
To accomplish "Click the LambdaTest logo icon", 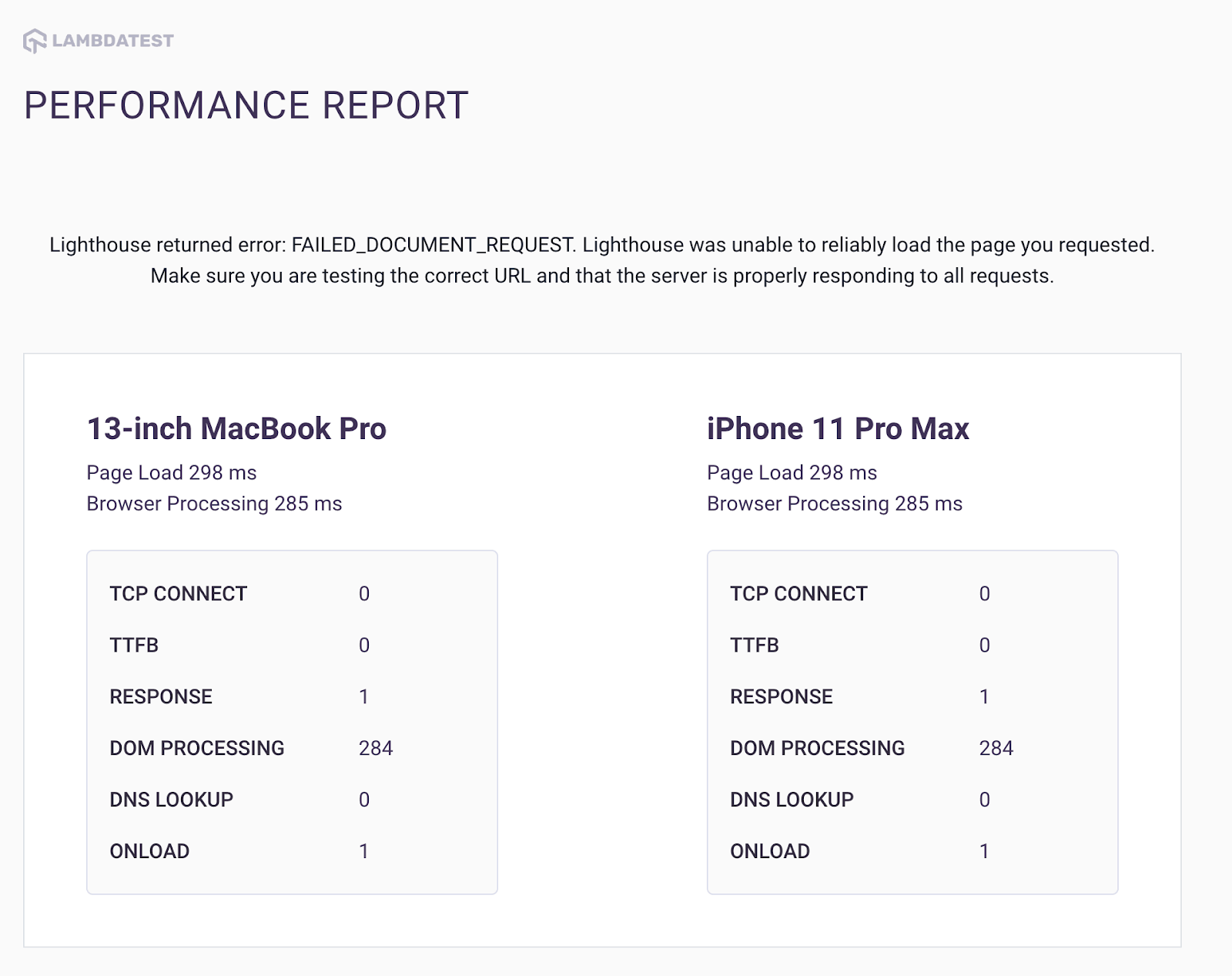I will 35,41.
